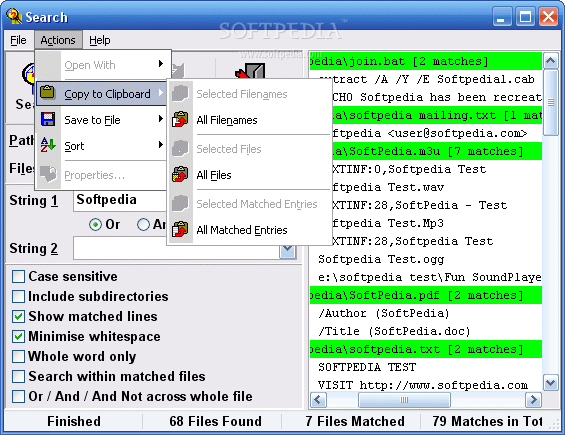Click the Search app icon in title bar
The width and height of the screenshot is (565, 435).
click(14, 16)
